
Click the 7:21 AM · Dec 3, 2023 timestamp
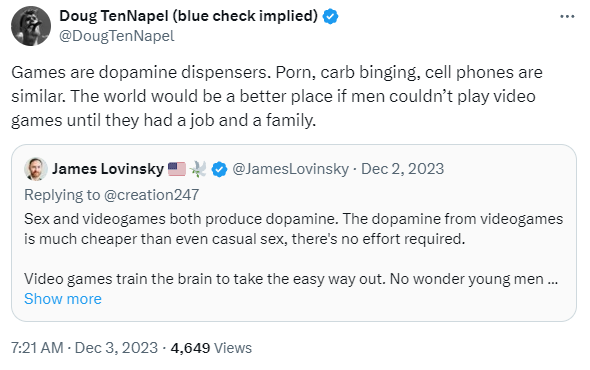click(x=84, y=348)
